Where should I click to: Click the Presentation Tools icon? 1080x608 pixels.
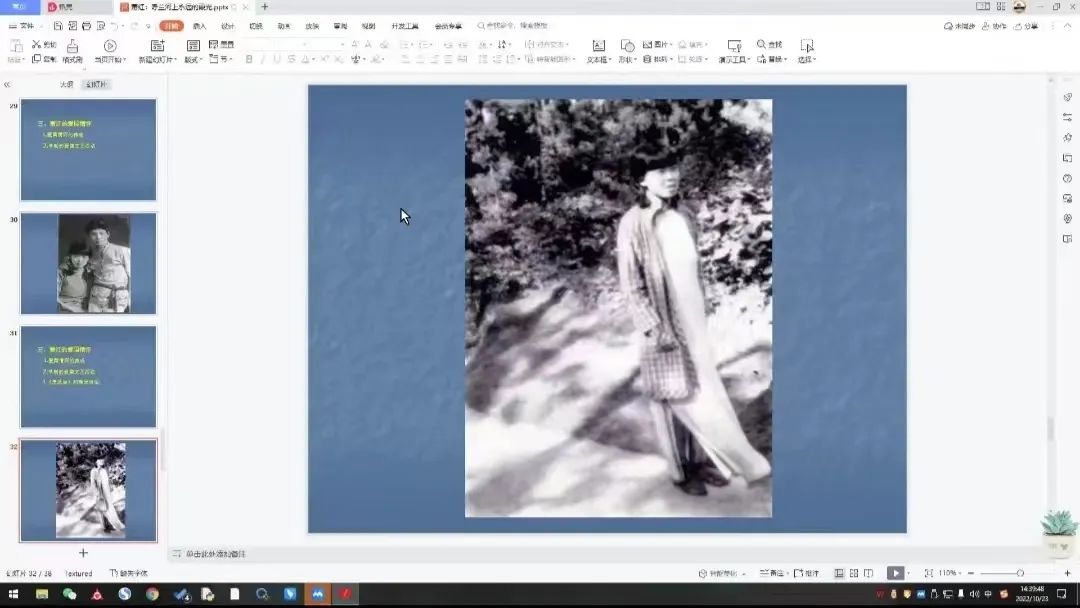tap(734, 46)
